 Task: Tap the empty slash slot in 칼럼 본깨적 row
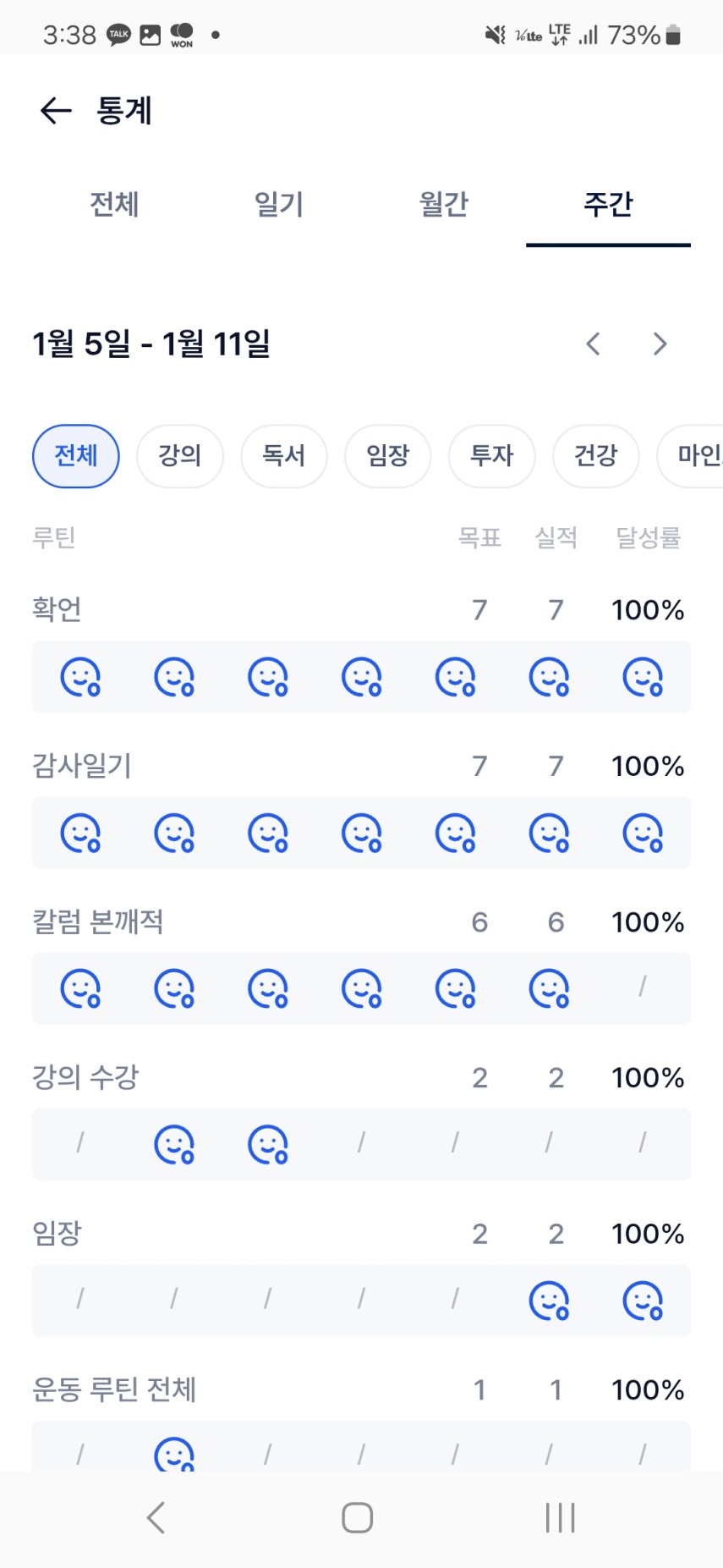tap(643, 987)
